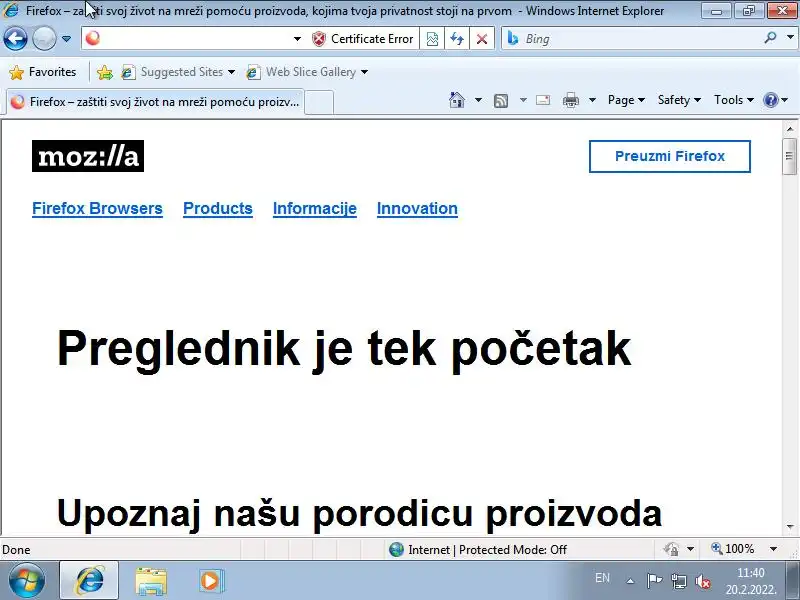Open the Firefox Browsers link

point(97,208)
